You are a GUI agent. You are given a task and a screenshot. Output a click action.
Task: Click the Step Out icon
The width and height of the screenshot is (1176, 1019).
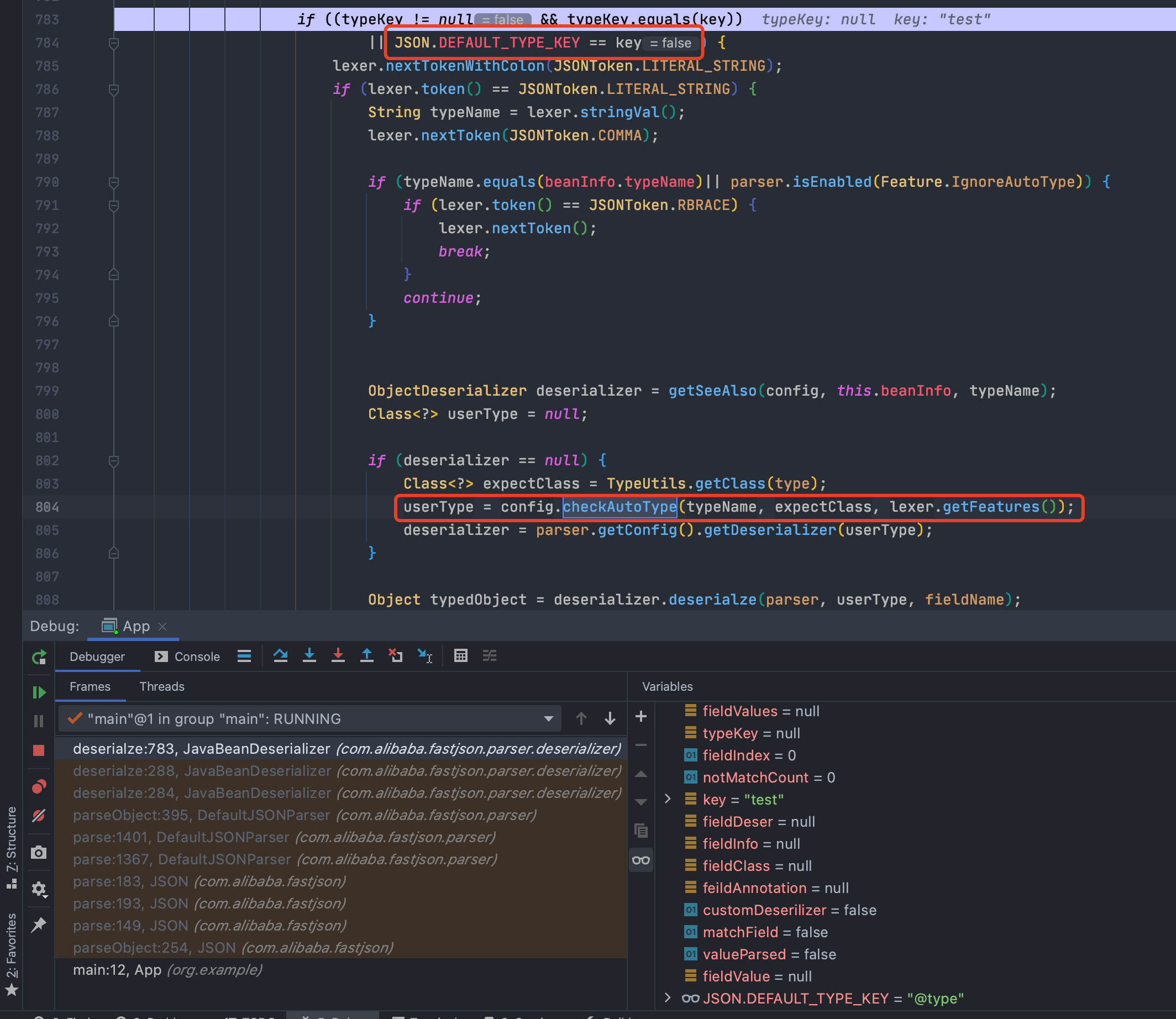point(367,655)
